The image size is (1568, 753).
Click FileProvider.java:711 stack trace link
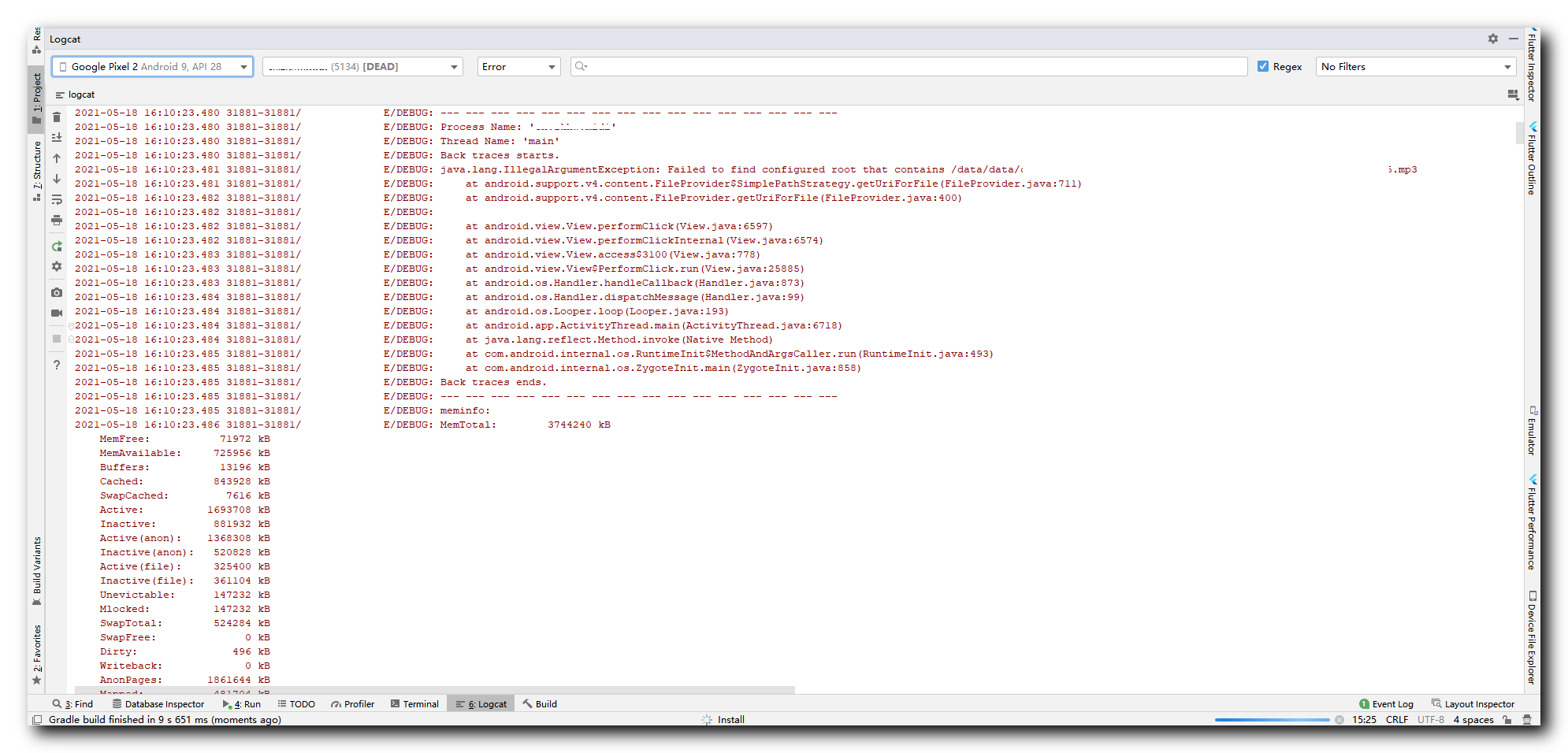[1010, 184]
